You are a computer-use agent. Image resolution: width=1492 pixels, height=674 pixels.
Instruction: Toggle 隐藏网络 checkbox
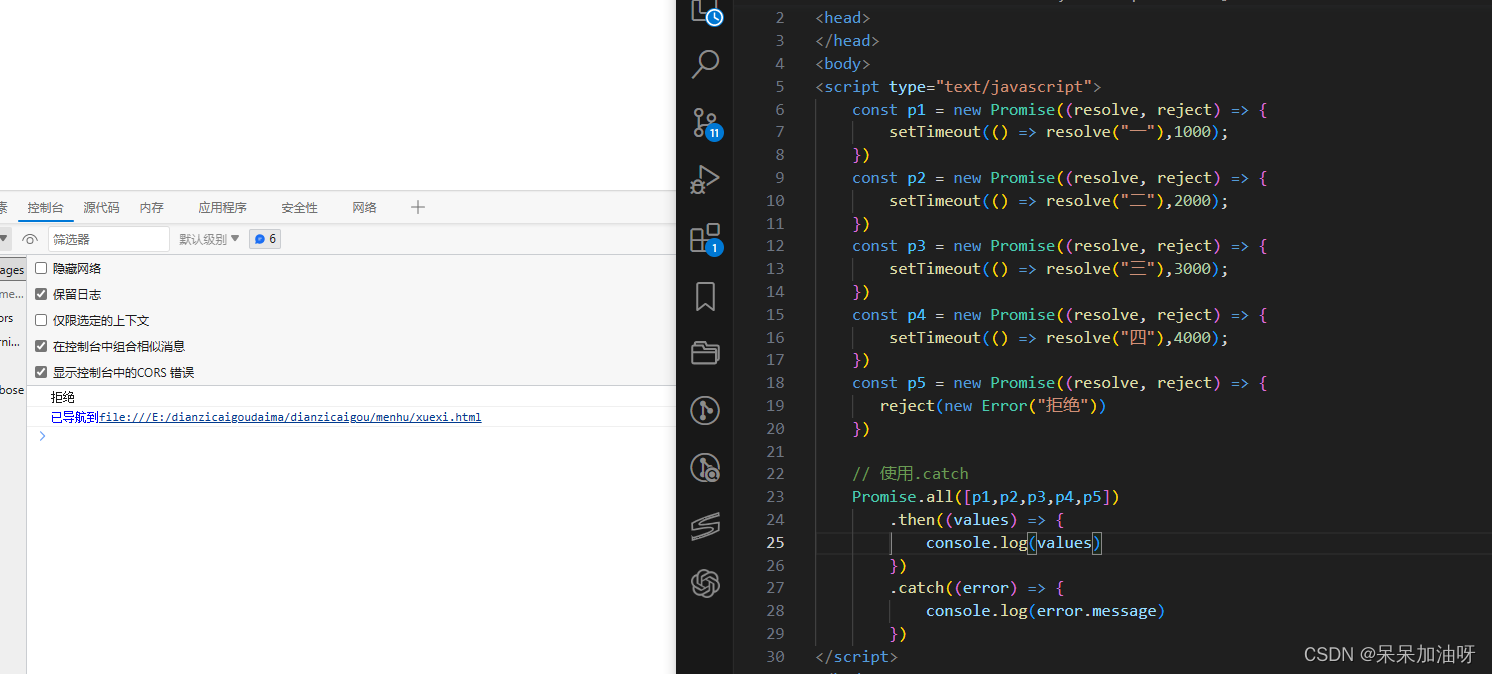pyautogui.click(x=41, y=268)
